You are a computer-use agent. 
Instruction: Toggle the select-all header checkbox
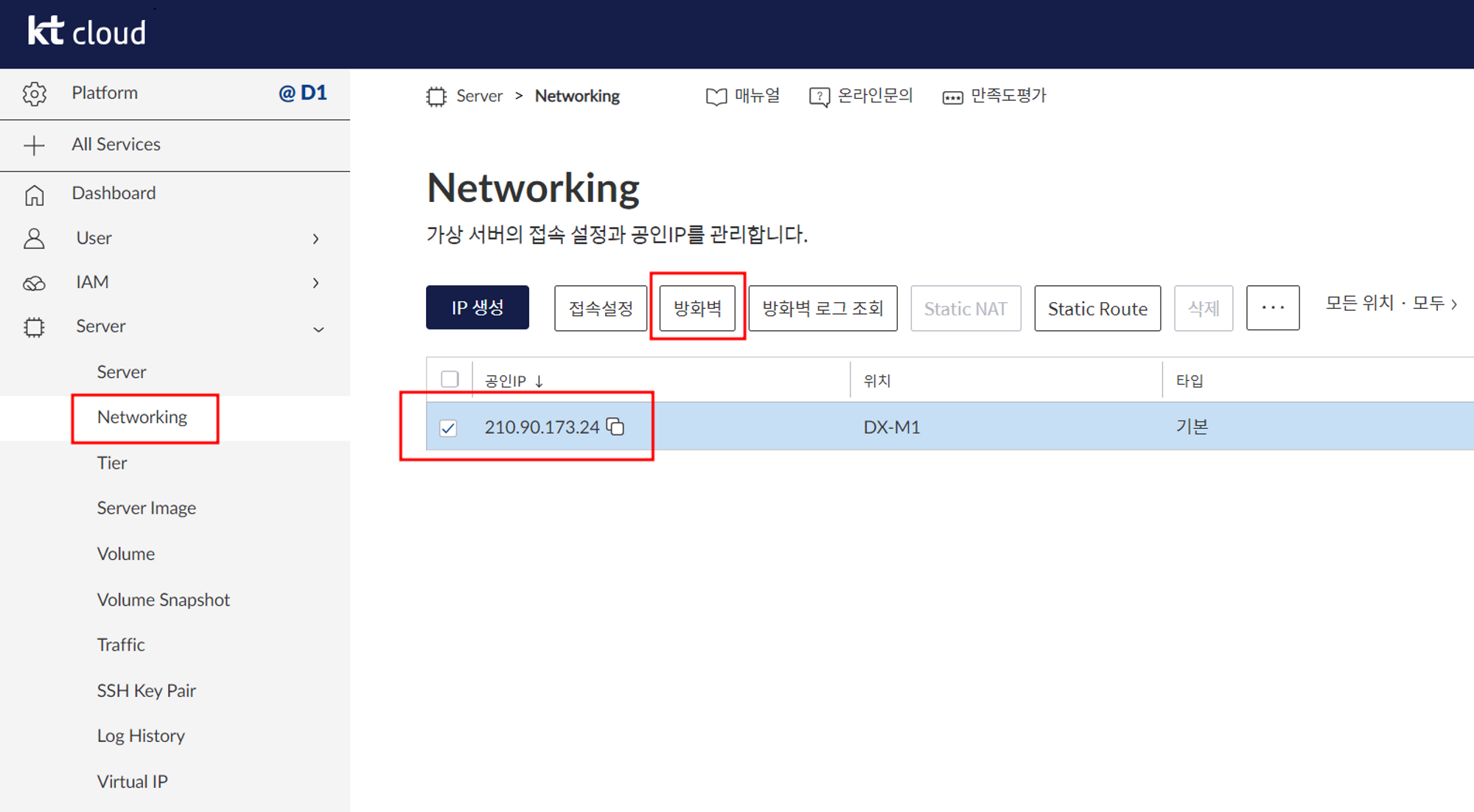click(x=450, y=379)
